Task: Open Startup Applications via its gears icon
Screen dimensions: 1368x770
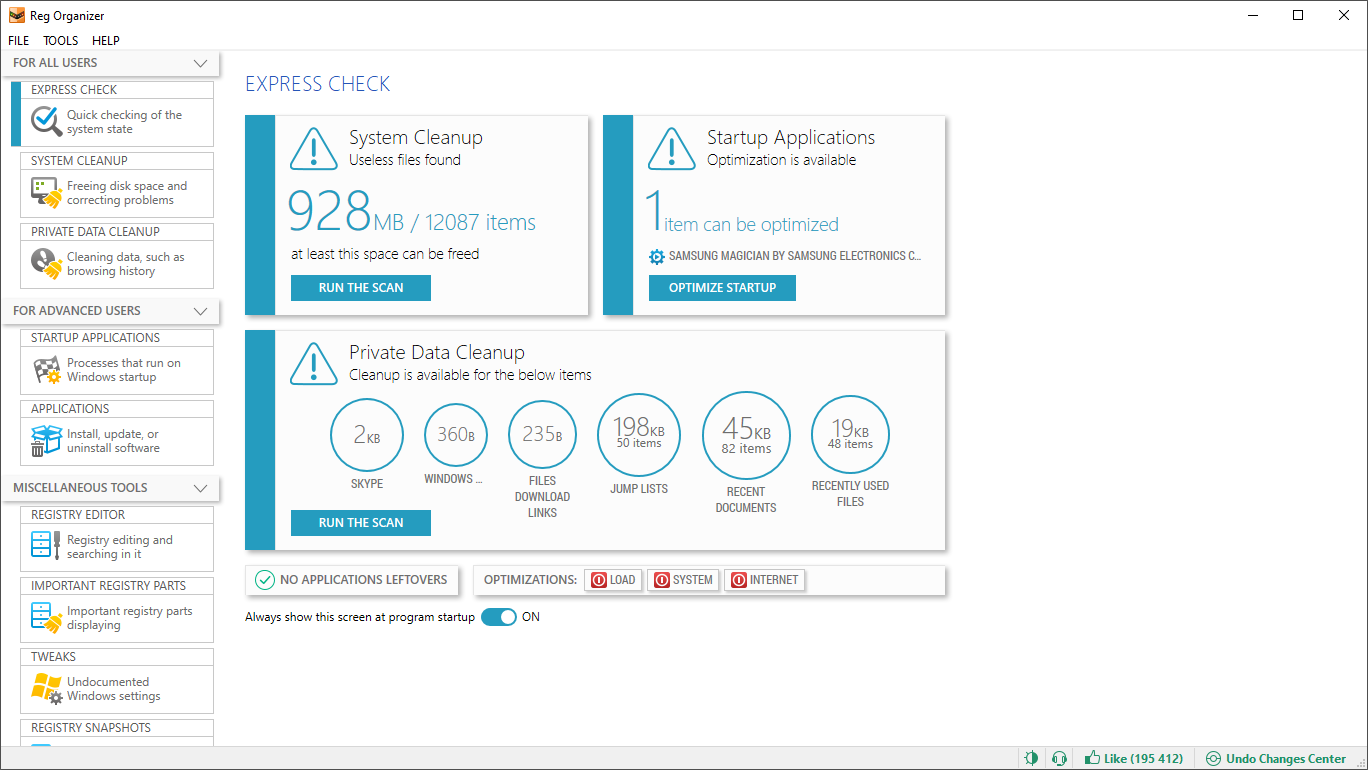Action: pos(44,369)
